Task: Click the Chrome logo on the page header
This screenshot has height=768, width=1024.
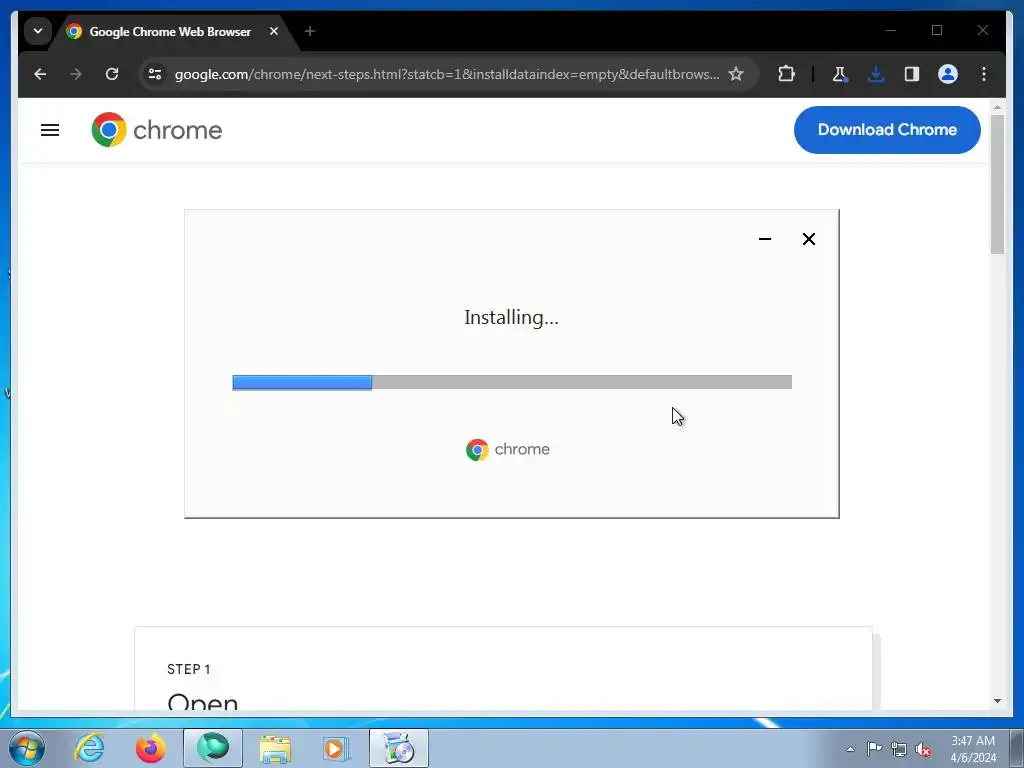Action: 157,130
